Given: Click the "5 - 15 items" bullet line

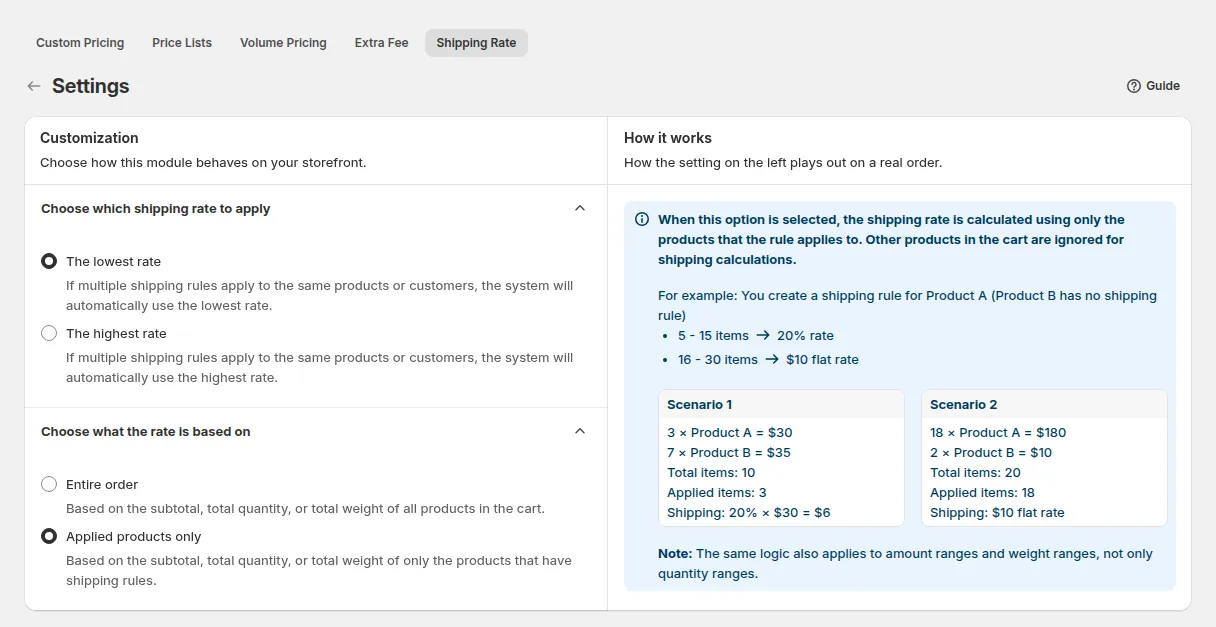Looking at the screenshot, I should (x=756, y=336).
